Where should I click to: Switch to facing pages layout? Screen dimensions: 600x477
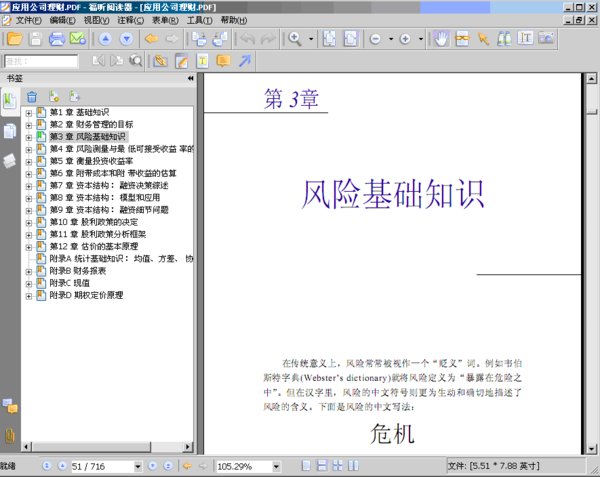pos(353,466)
